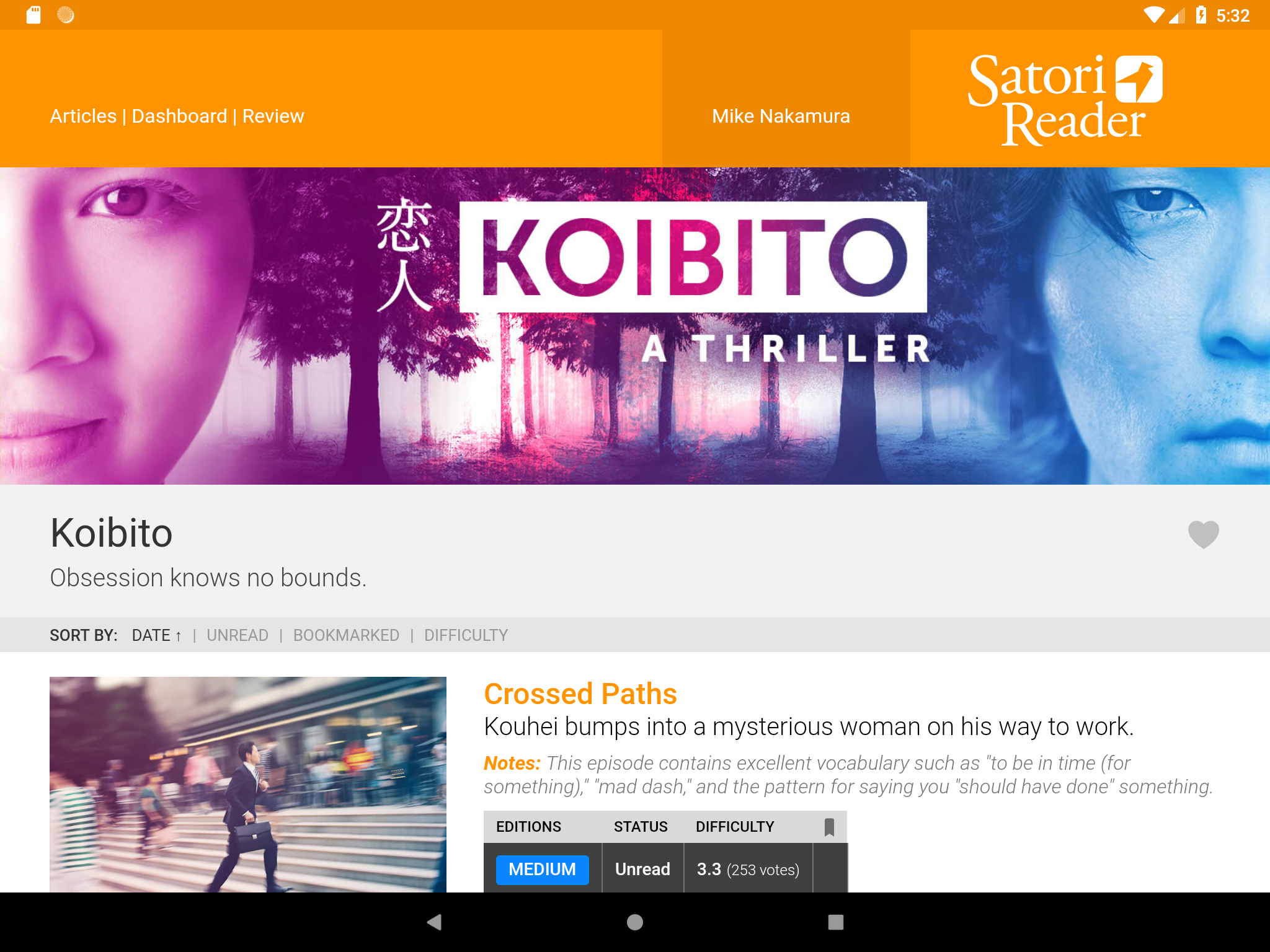This screenshot has height=952, width=1270.
Task: Tap the Koibito series title
Action: (x=112, y=533)
